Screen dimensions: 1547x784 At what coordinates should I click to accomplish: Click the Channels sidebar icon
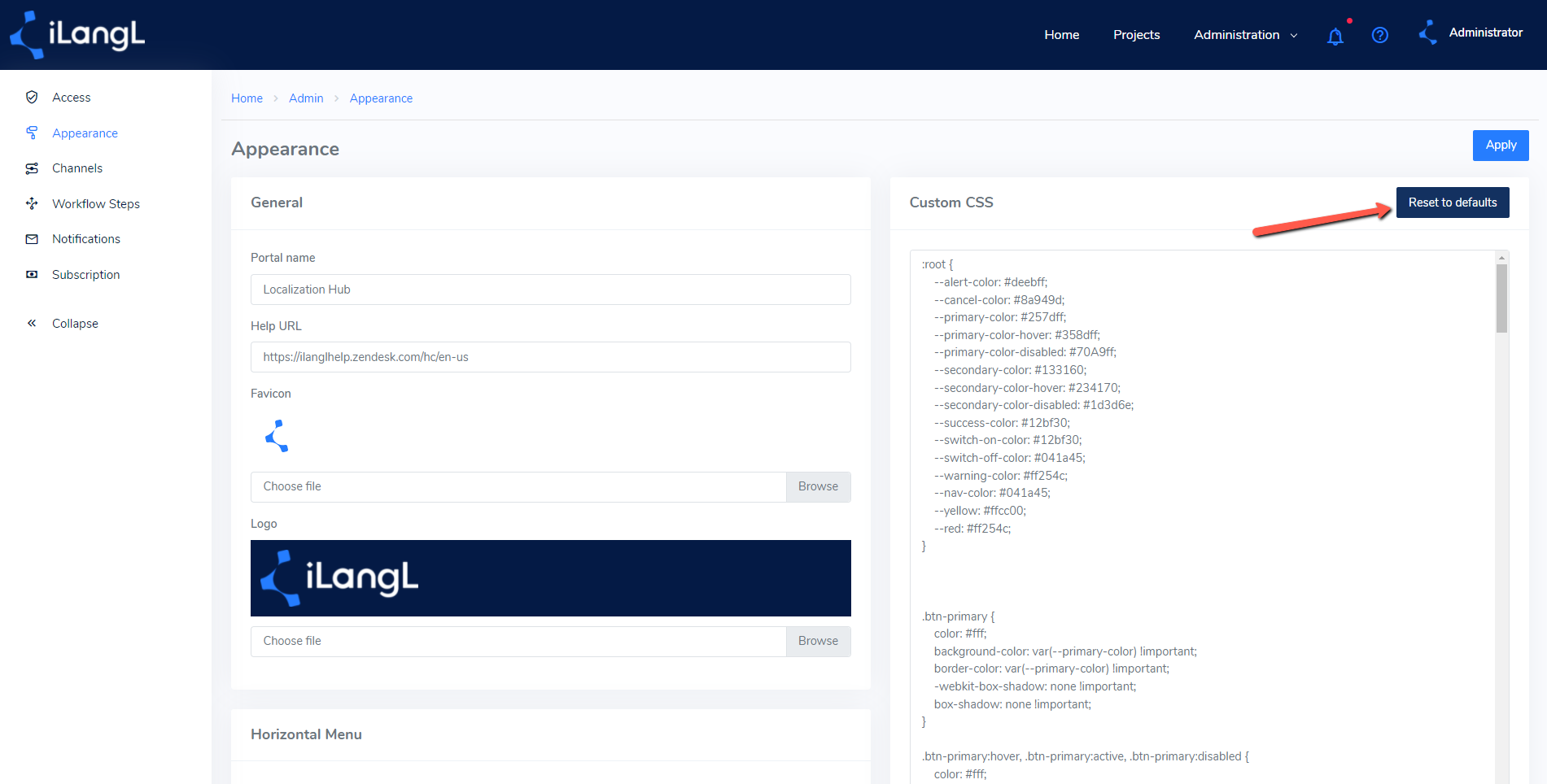32,168
